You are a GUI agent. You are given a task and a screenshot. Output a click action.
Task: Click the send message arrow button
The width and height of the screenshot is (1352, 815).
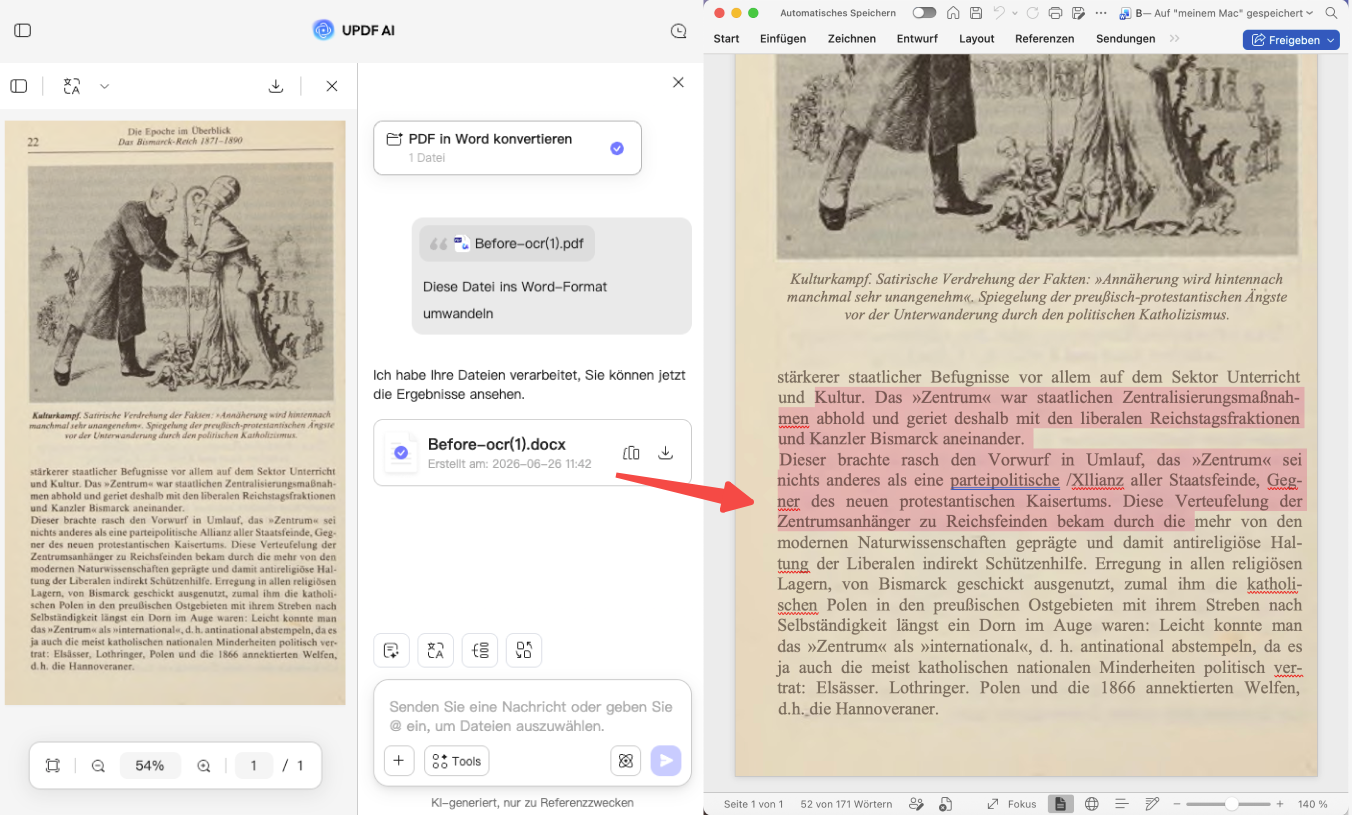pos(665,761)
